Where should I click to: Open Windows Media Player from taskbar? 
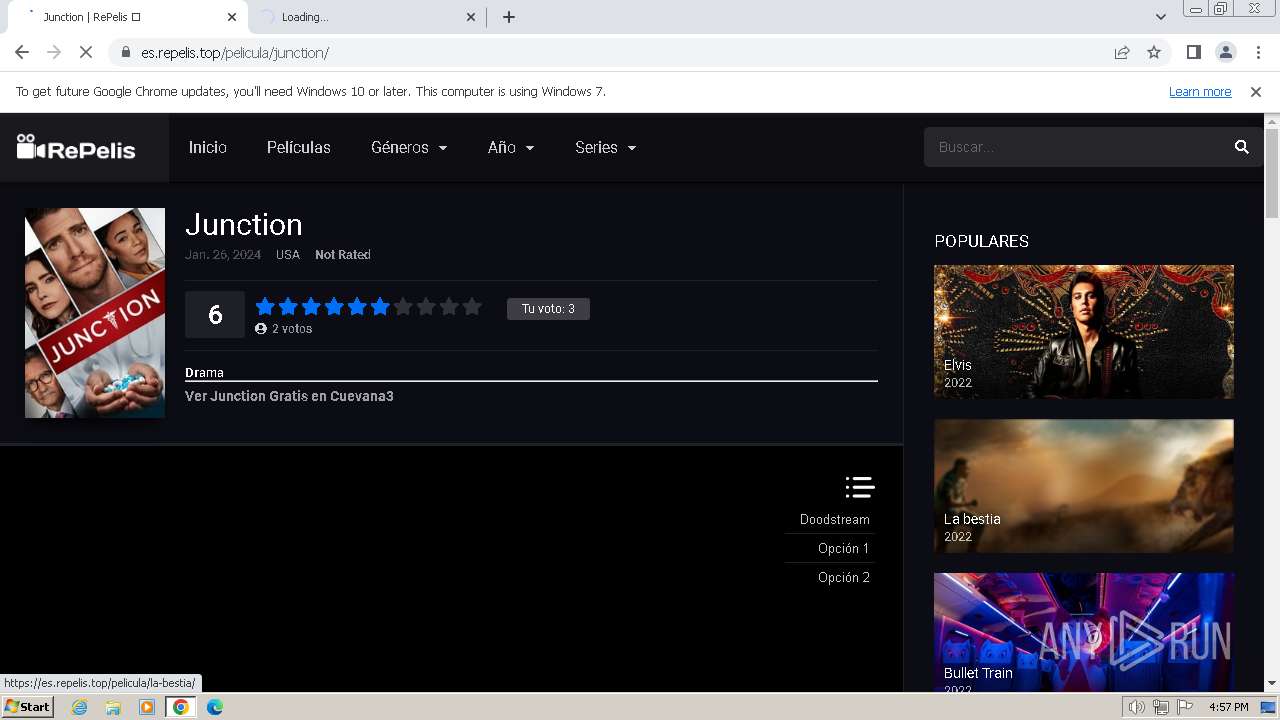click(147, 707)
